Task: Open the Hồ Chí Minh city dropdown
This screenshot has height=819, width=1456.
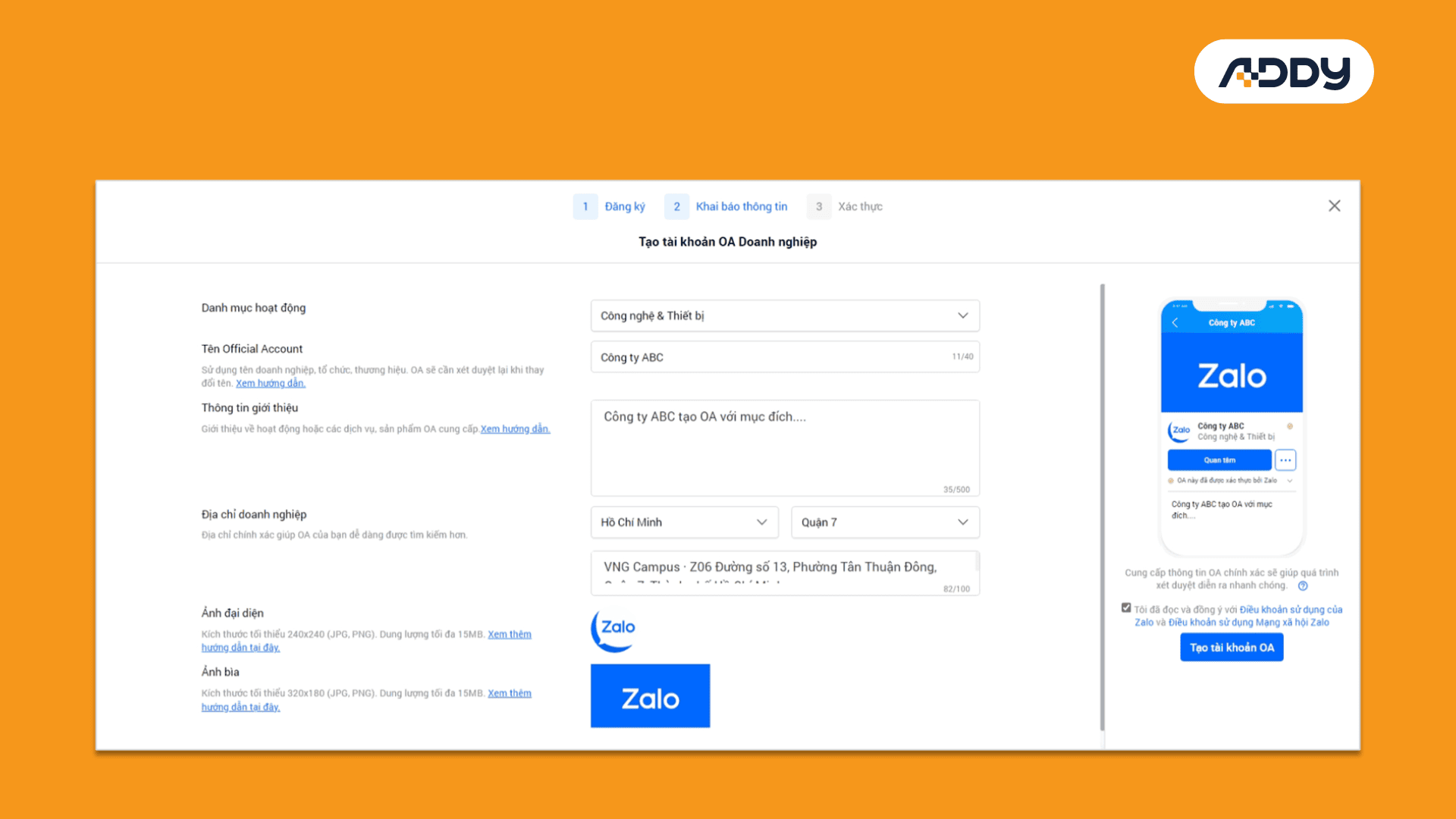Action: (x=685, y=522)
